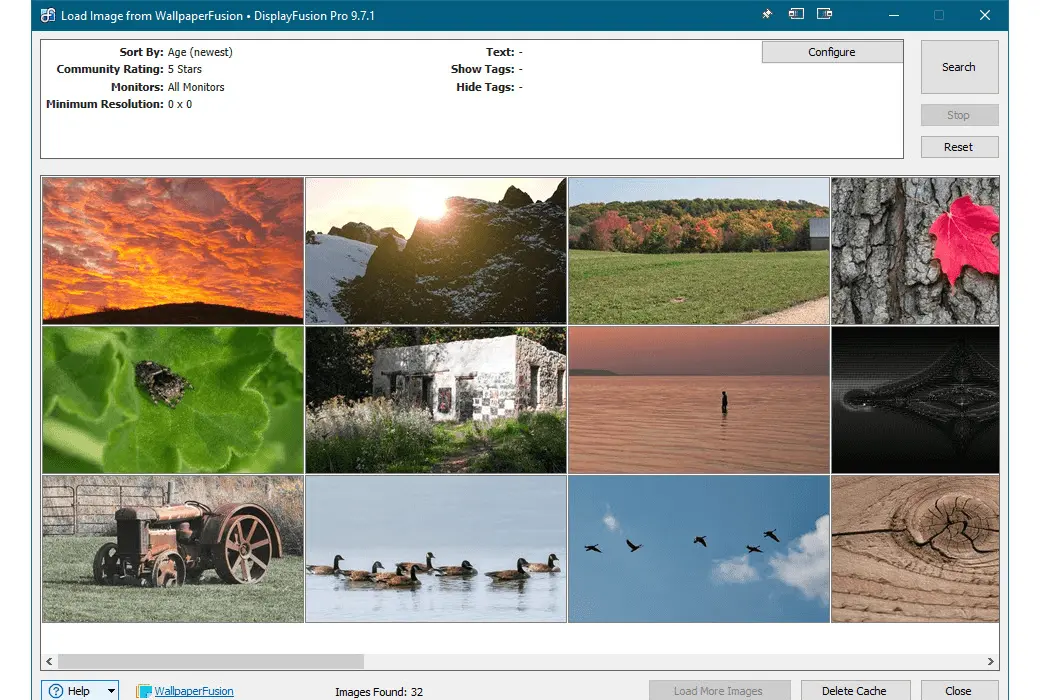This screenshot has height=700, width=1040.
Task: Open the Configure search settings
Action: pyautogui.click(x=832, y=52)
